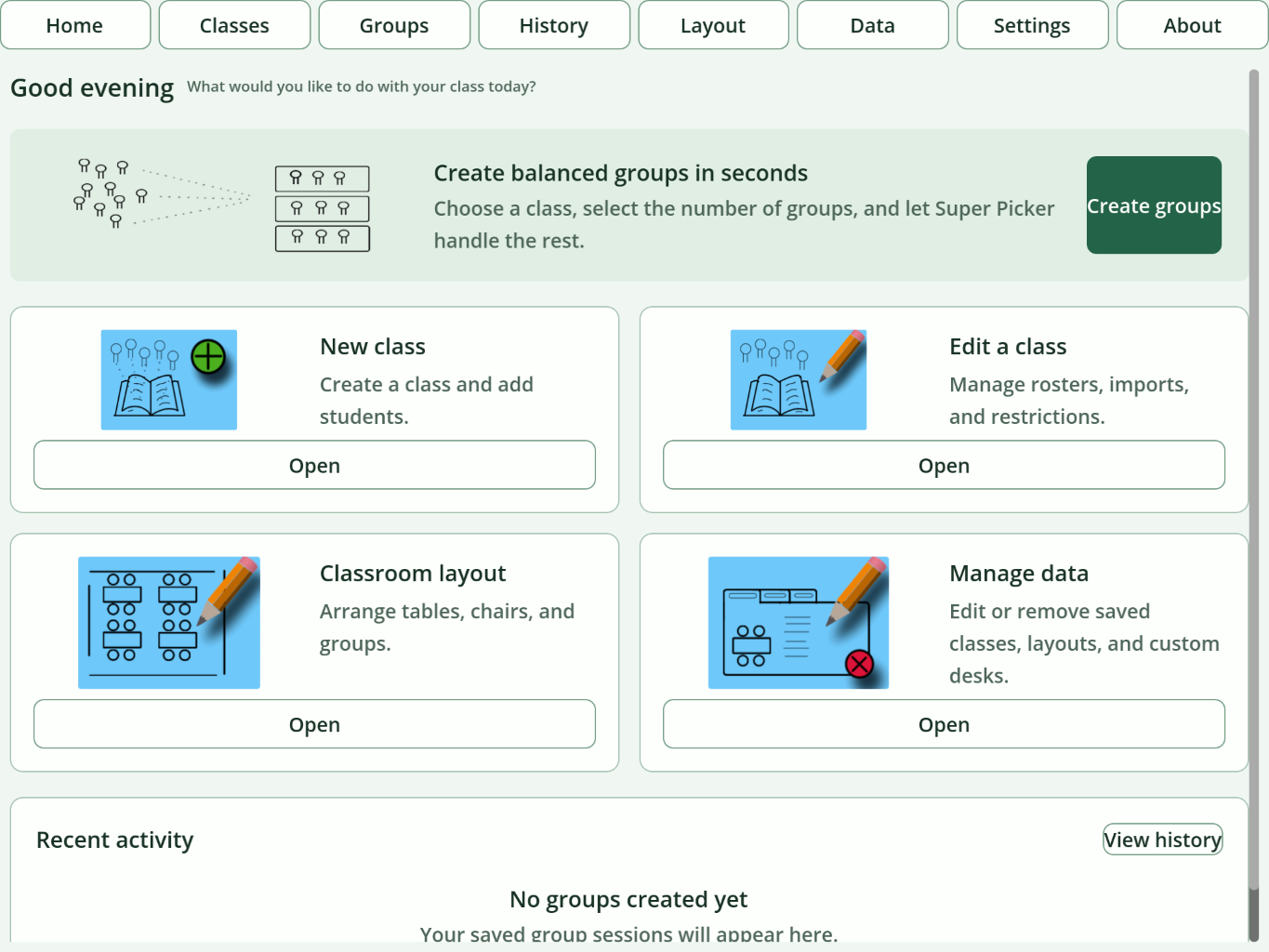Click the 'Good evening' greeting heading
Image resolution: width=1269 pixels, height=952 pixels.
point(92,87)
